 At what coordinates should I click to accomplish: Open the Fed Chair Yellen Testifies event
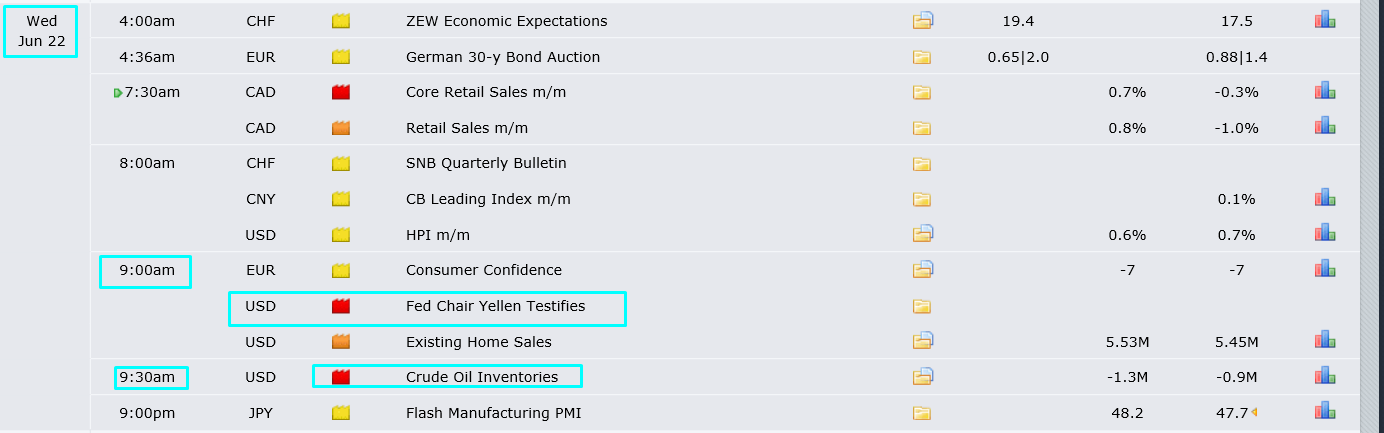[495, 306]
